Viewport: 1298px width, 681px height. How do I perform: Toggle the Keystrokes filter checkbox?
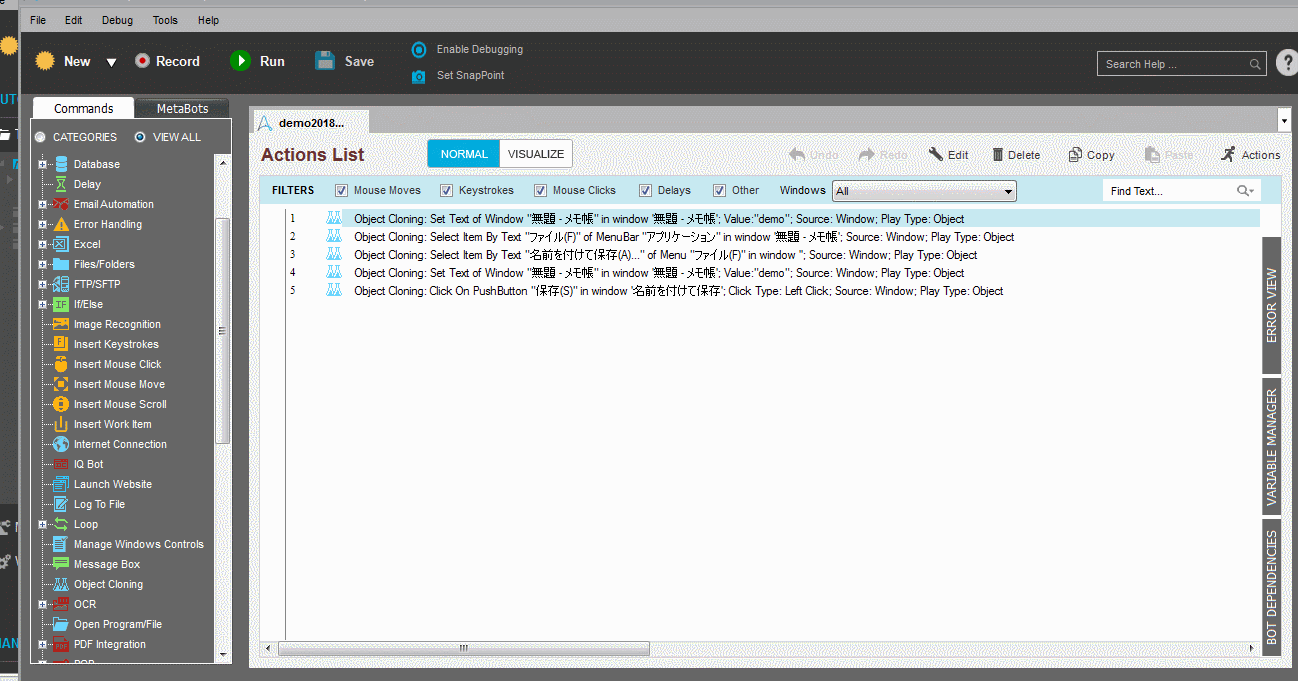tap(447, 190)
